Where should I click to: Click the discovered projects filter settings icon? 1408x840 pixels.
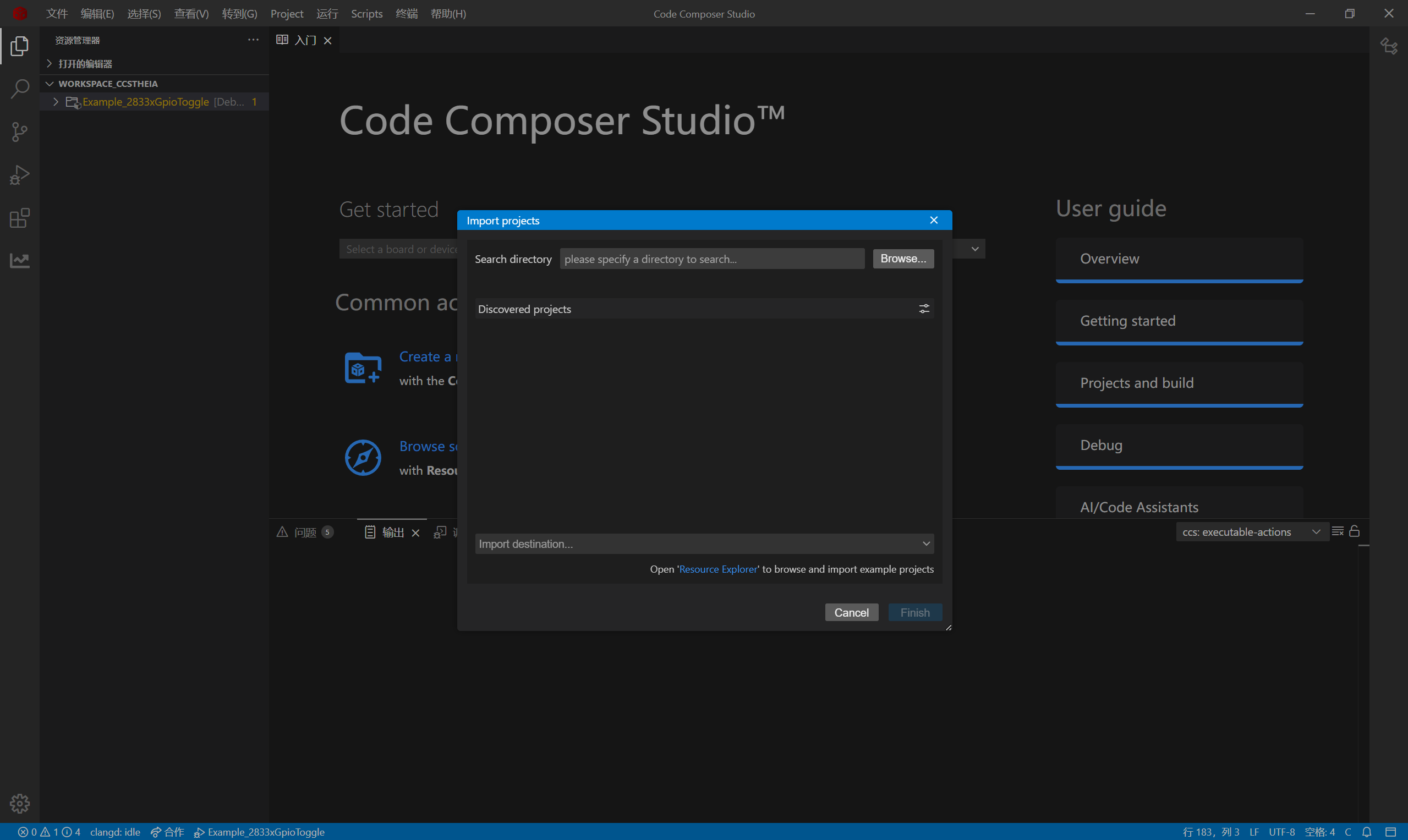click(x=924, y=309)
